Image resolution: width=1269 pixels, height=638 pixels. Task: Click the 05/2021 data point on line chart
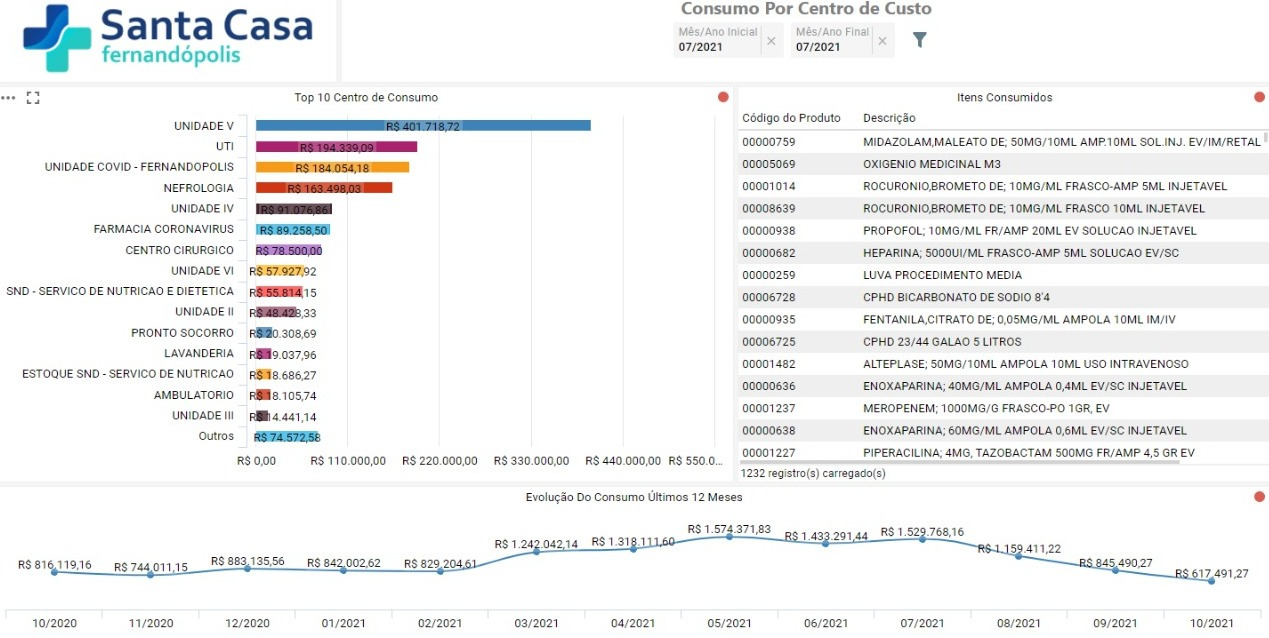pos(729,537)
